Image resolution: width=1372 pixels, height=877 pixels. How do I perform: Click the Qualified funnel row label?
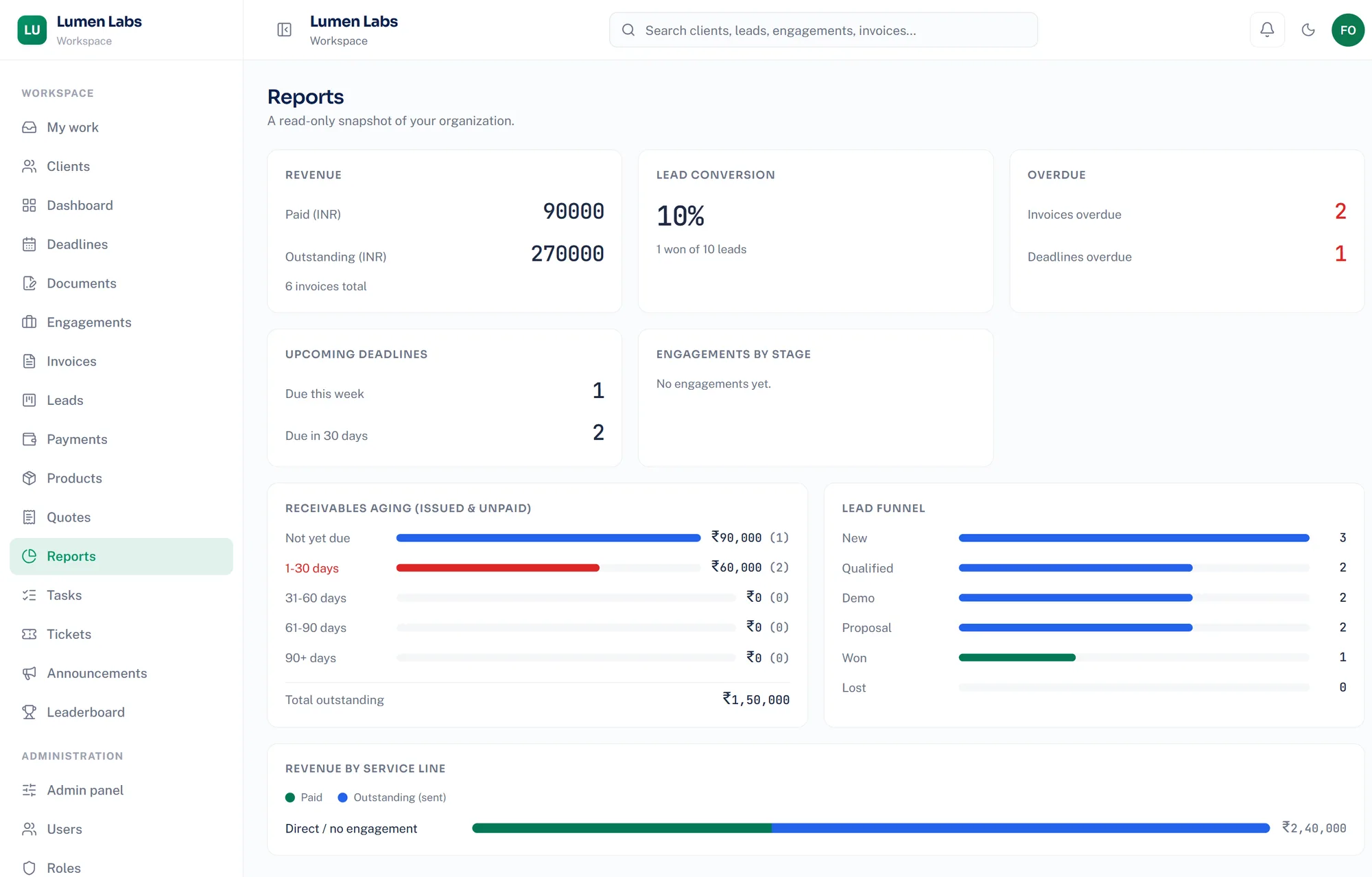click(867, 568)
